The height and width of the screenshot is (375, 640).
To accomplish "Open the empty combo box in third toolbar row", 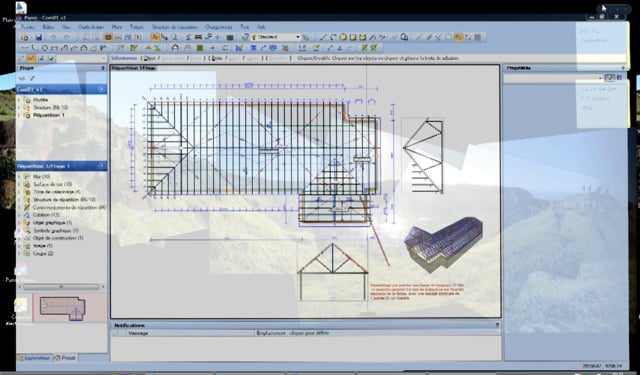I will 81,59.
